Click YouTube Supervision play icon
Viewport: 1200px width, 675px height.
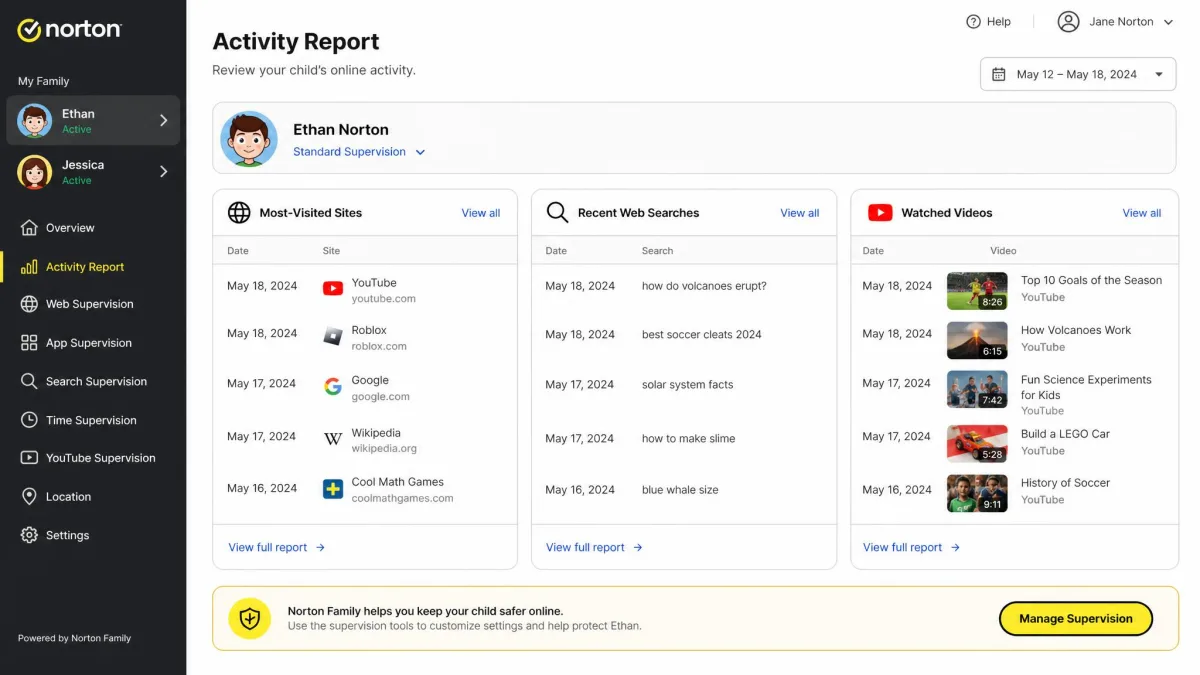point(29,458)
